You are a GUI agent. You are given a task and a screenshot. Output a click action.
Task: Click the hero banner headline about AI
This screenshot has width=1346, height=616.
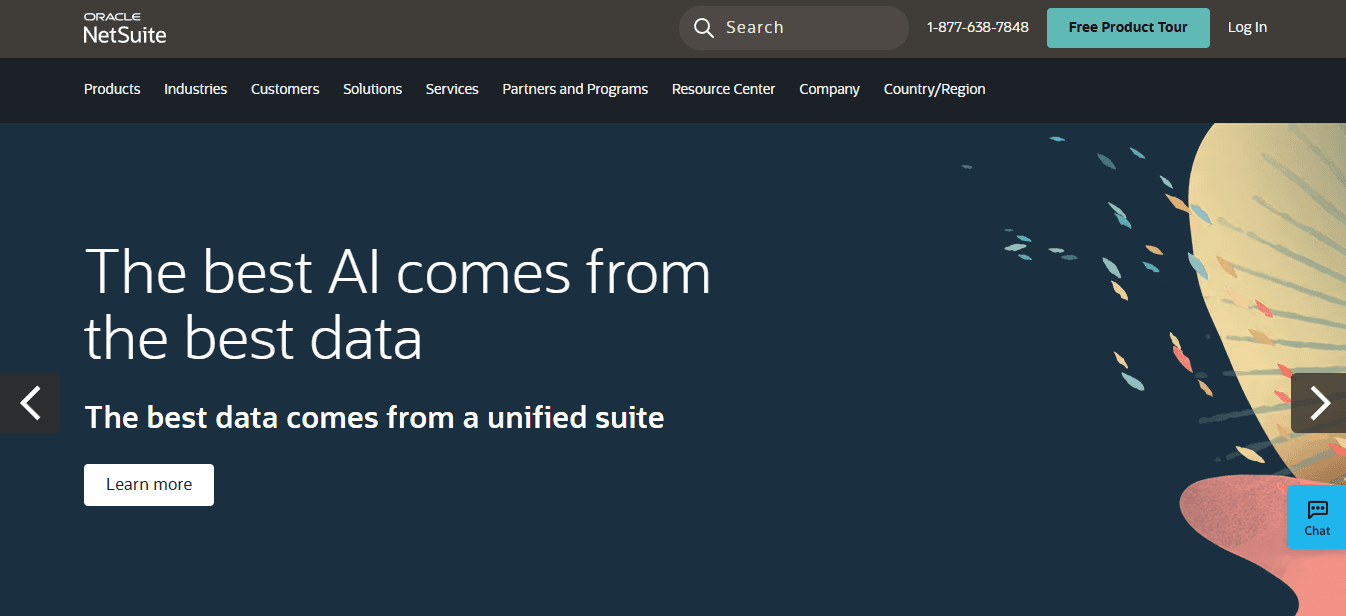(x=398, y=305)
